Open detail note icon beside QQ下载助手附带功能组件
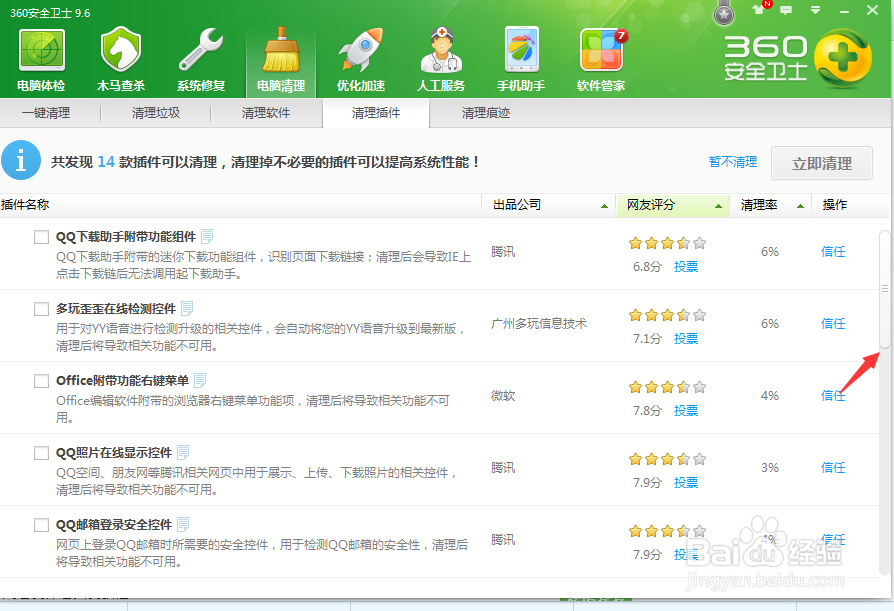Viewport: 894px width, 611px height. 207,236
